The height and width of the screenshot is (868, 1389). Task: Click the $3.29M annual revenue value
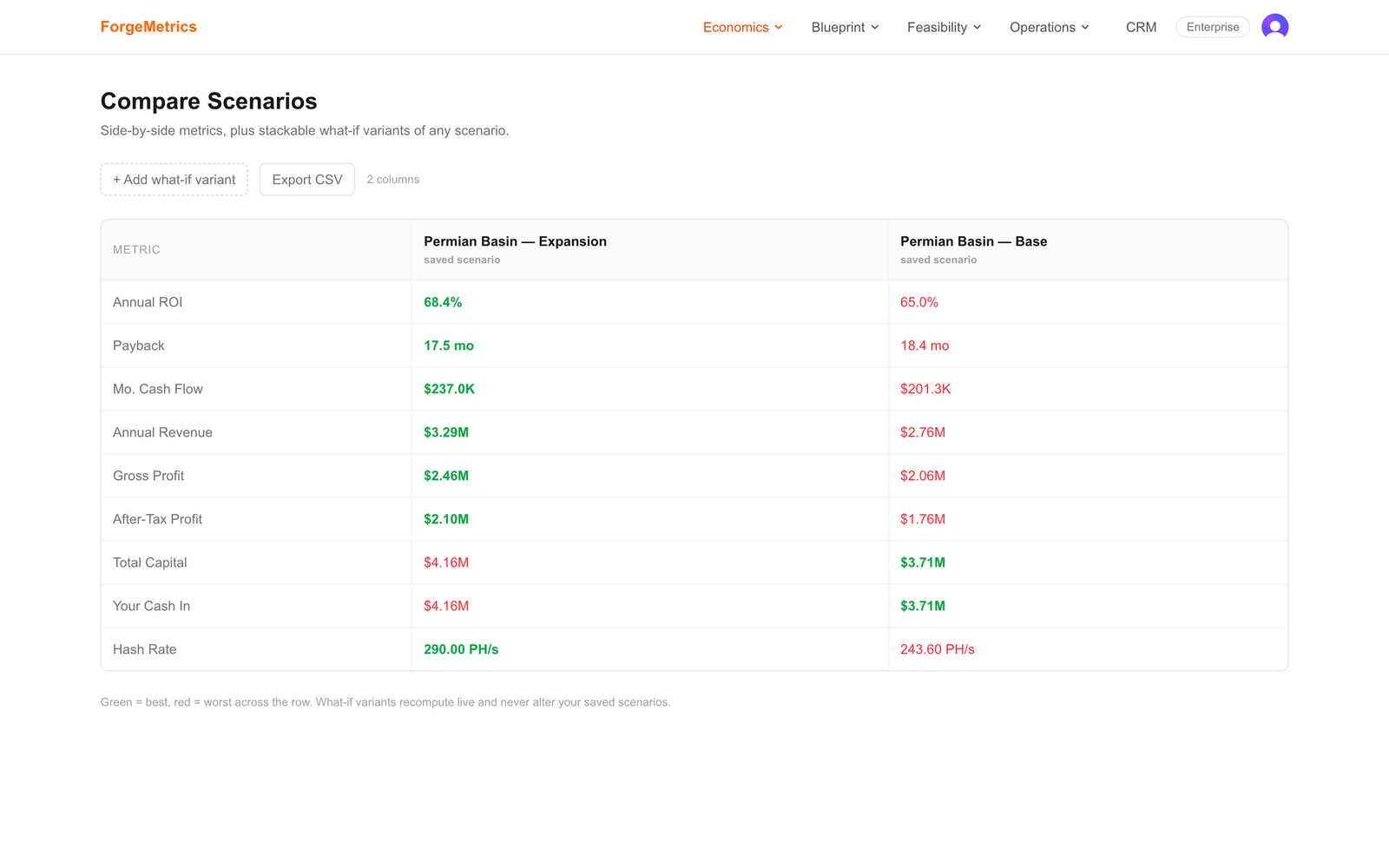coord(446,432)
